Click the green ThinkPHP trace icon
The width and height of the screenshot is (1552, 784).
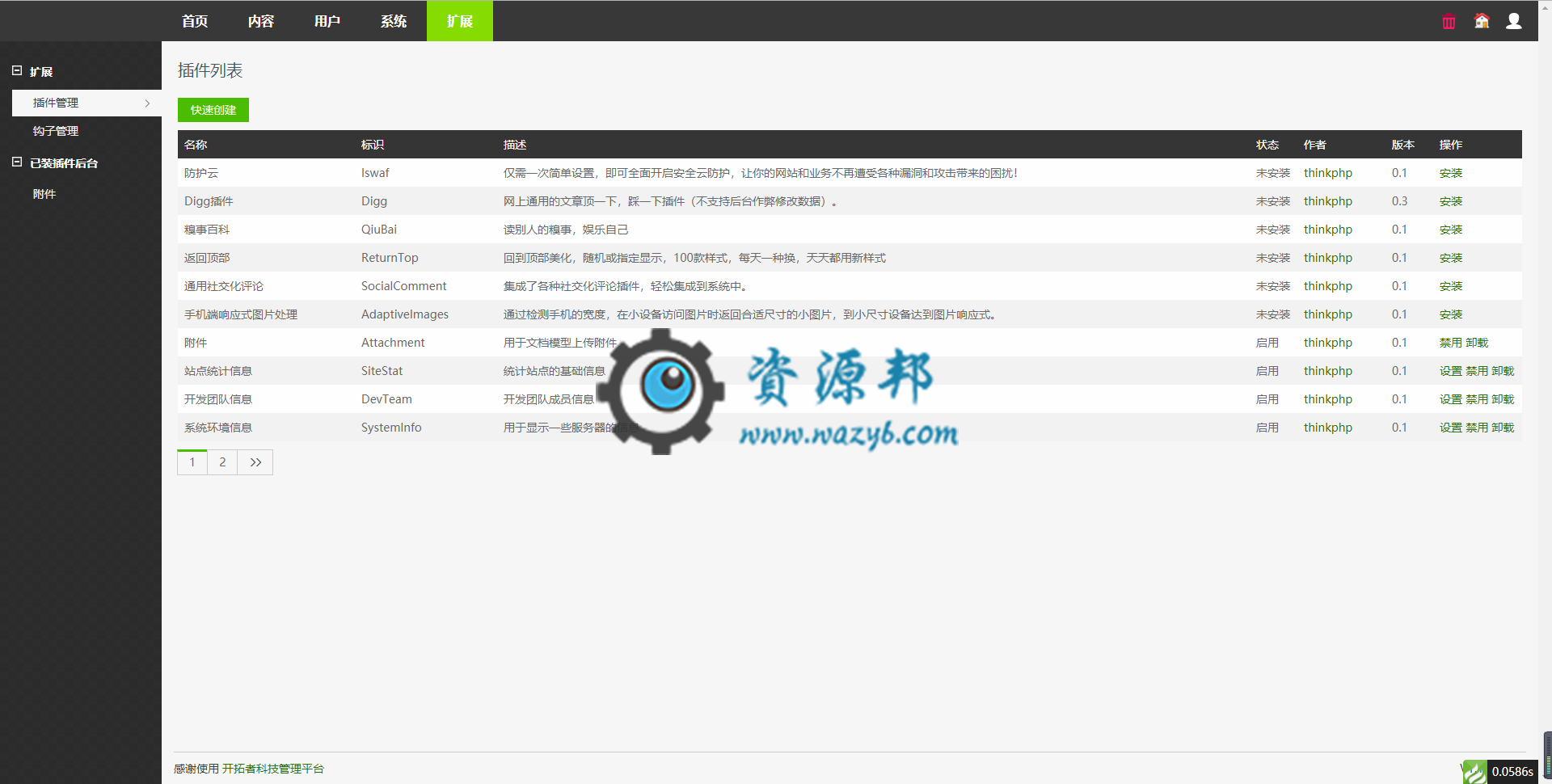tap(1474, 772)
